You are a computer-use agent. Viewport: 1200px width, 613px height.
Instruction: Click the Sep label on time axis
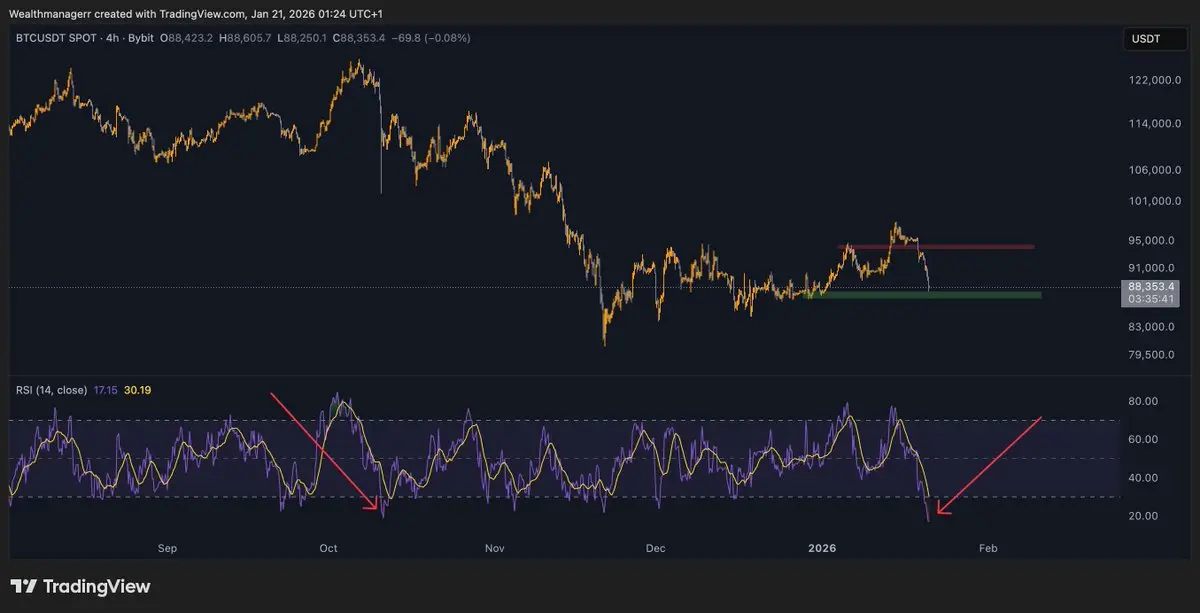click(167, 549)
